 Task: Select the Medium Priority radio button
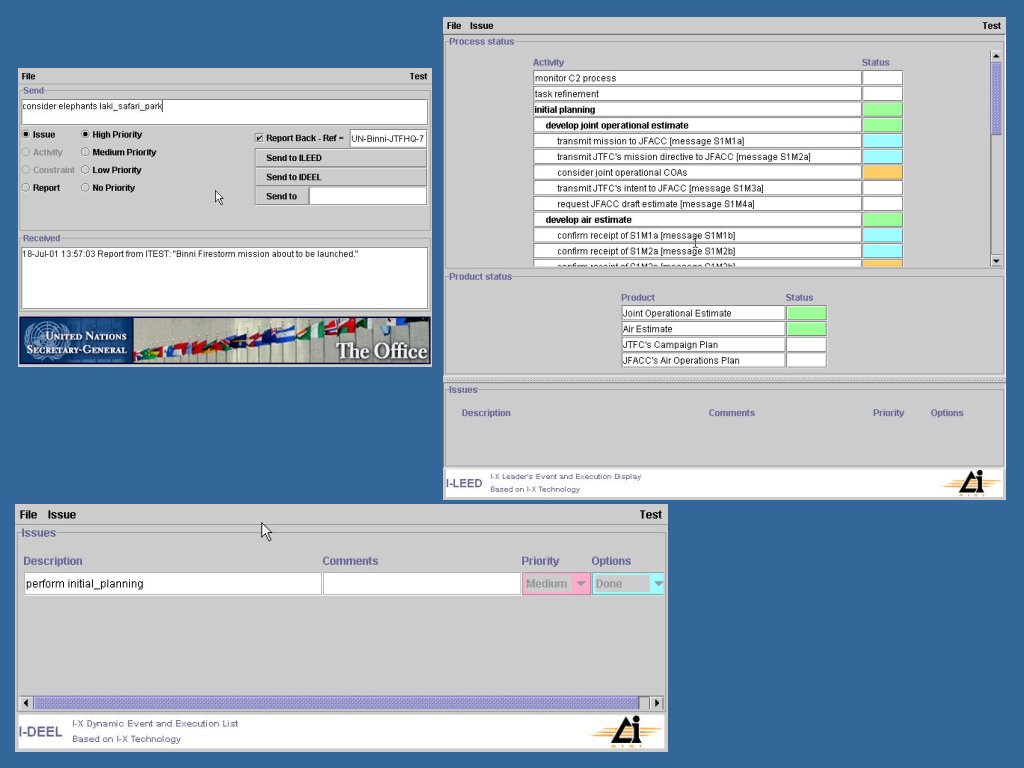86,152
